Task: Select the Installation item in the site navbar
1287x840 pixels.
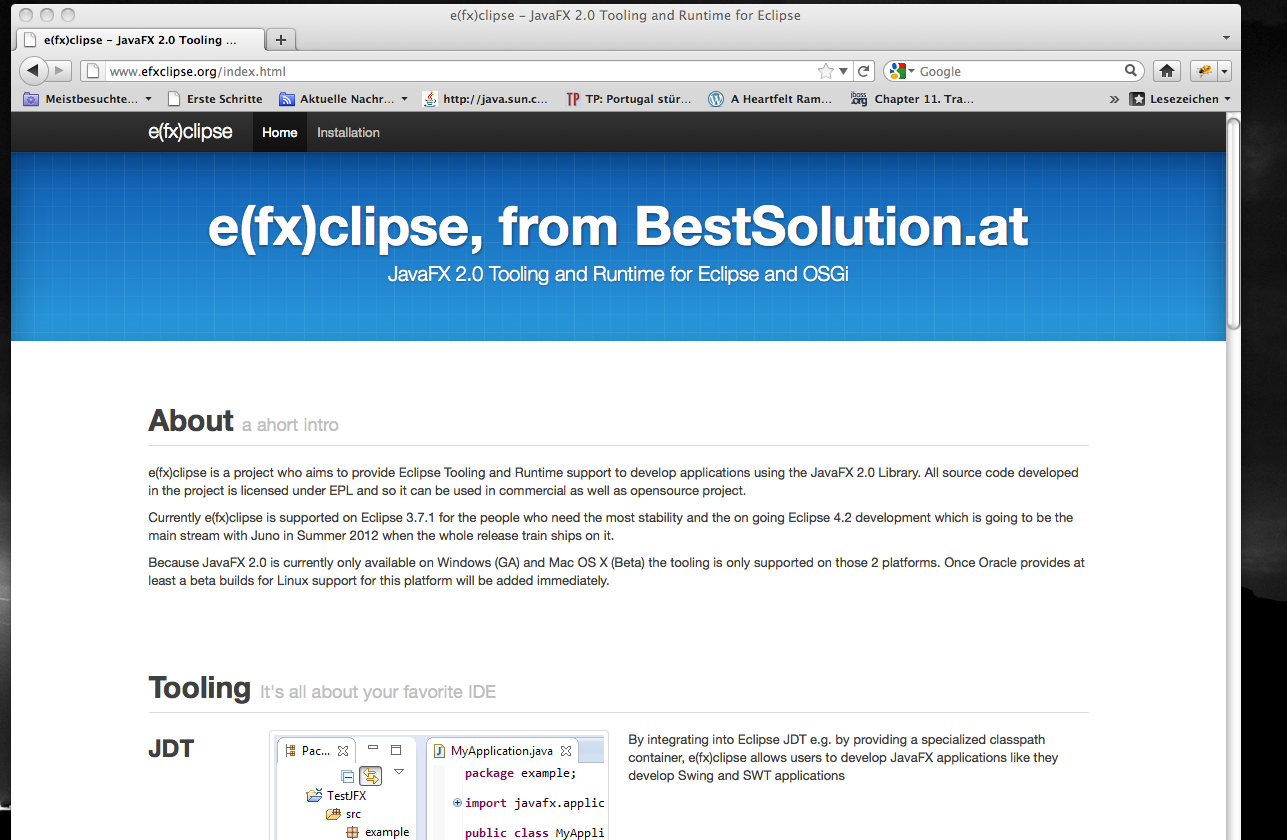Action: 348,132
